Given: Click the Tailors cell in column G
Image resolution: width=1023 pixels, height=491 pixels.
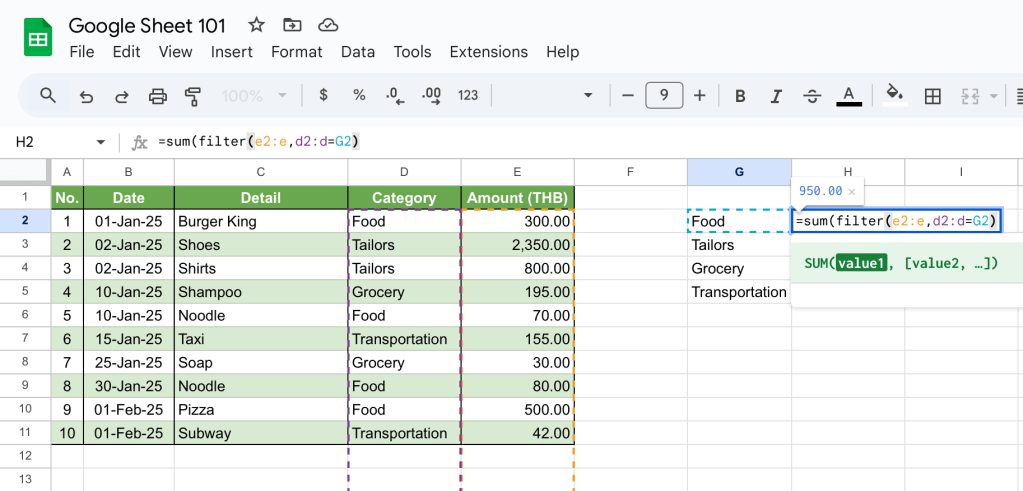Looking at the screenshot, I should click(x=739, y=245).
